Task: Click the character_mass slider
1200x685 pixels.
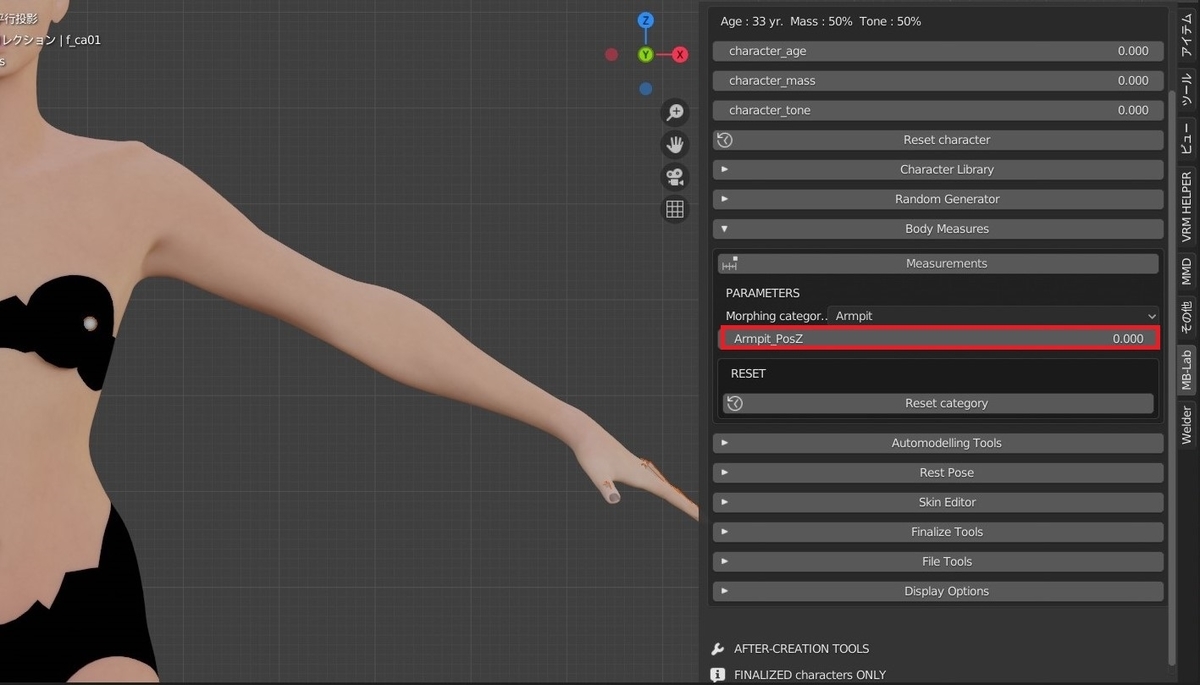Action: click(938, 80)
